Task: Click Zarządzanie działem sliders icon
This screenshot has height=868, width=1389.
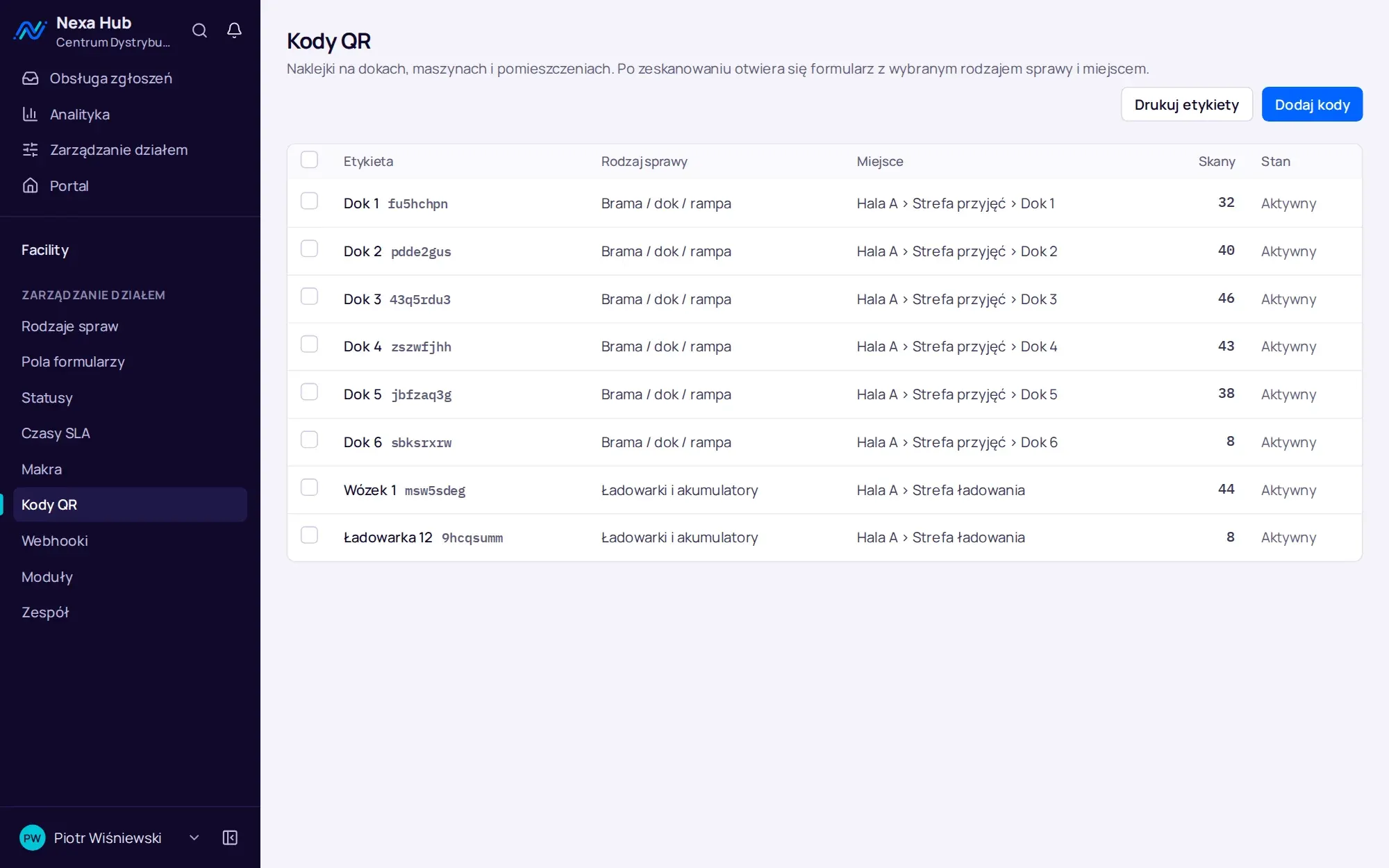Action: point(30,150)
